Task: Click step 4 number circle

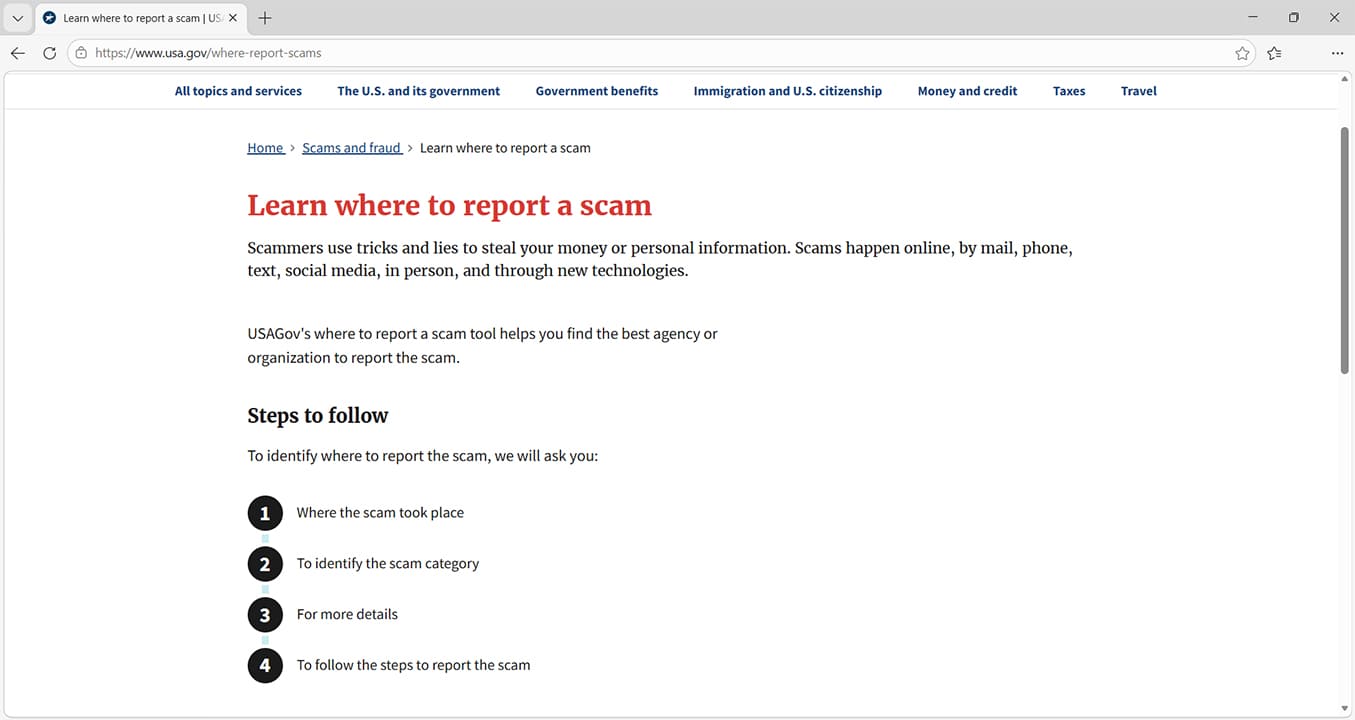Action: [x=265, y=665]
